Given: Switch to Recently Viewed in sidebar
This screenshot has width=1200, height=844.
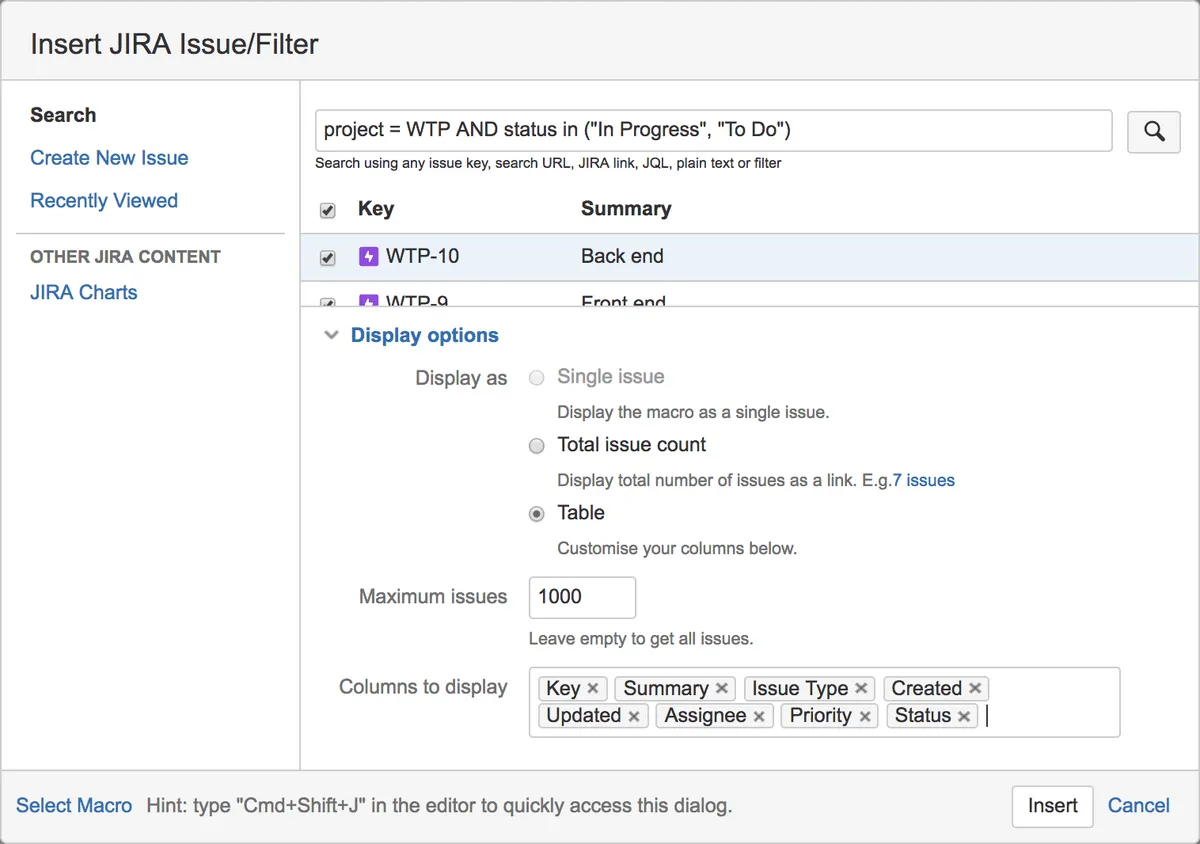Looking at the screenshot, I should pos(104,201).
